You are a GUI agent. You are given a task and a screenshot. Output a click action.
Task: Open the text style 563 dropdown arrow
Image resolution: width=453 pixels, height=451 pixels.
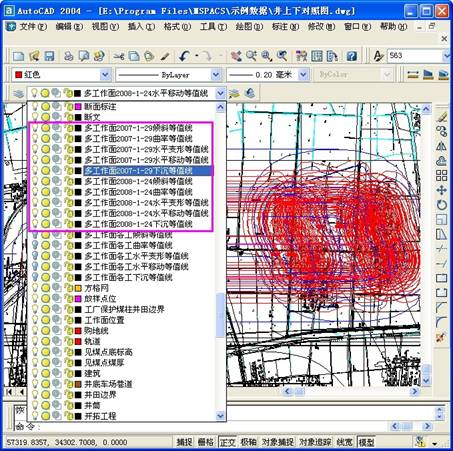pyautogui.click(x=447, y=56)
